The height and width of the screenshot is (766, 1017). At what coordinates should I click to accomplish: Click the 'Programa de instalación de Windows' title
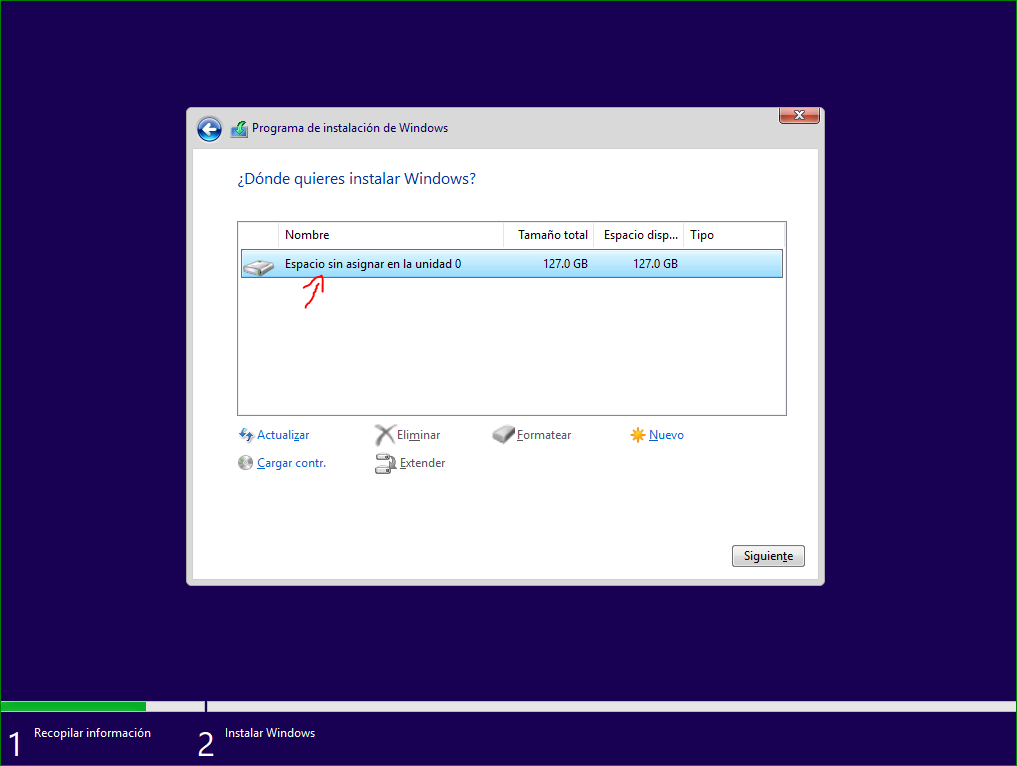pyautogui.click(x=350, y=128)
